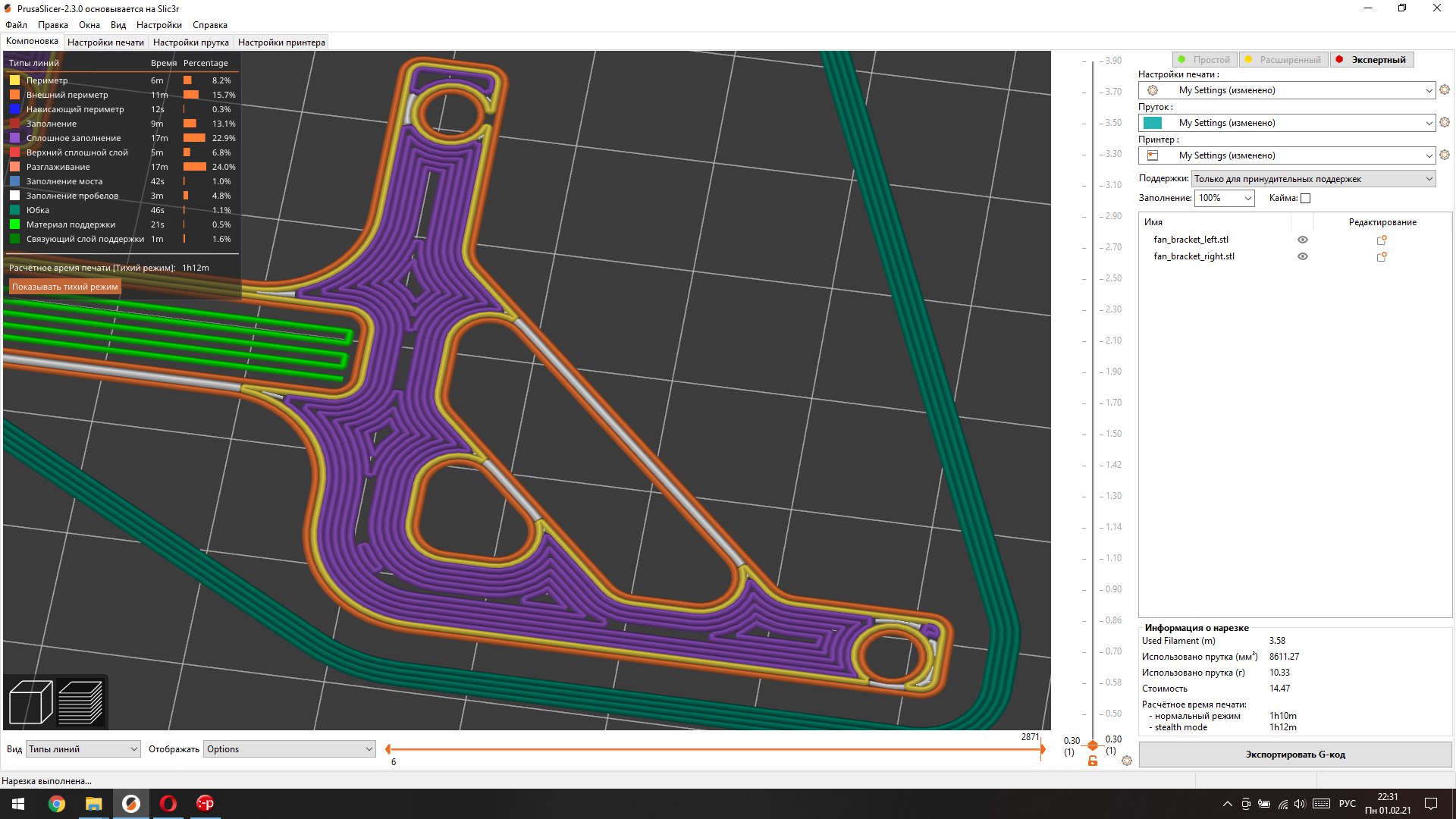The image size is (1456, 819).
Task: Toggle Разглаживание legend color box
Action: [14, 167]
